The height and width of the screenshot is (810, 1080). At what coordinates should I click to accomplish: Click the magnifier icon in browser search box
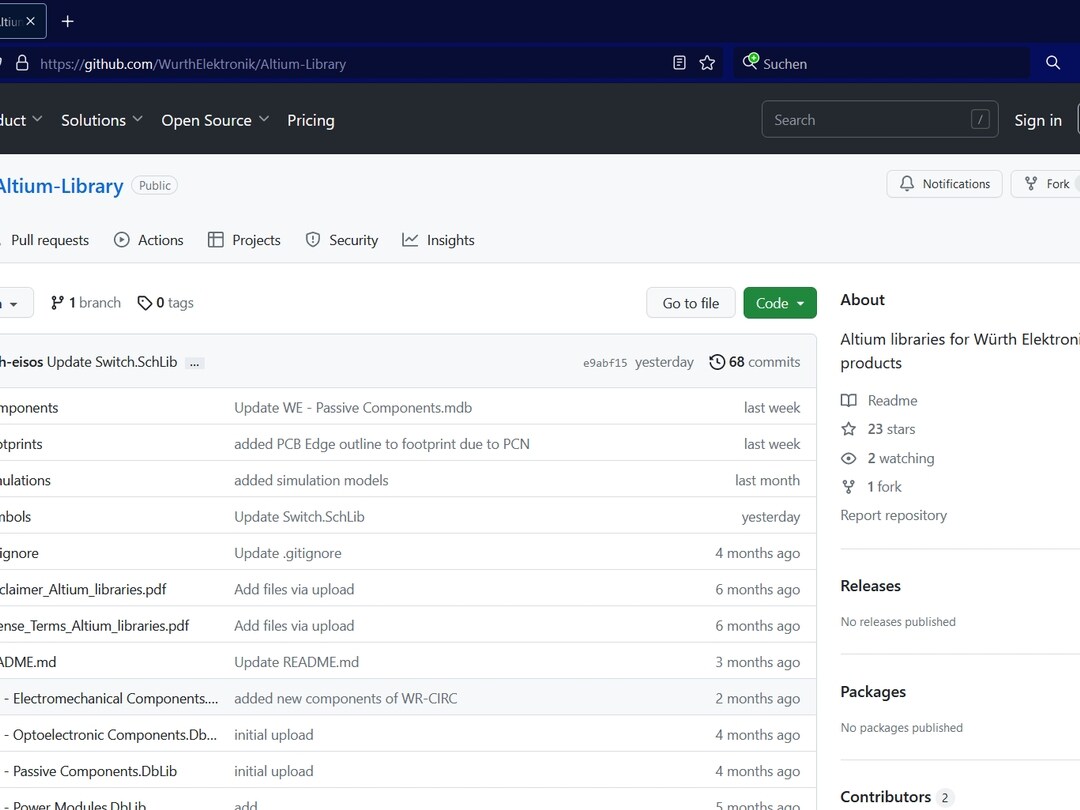point(1053,63)
